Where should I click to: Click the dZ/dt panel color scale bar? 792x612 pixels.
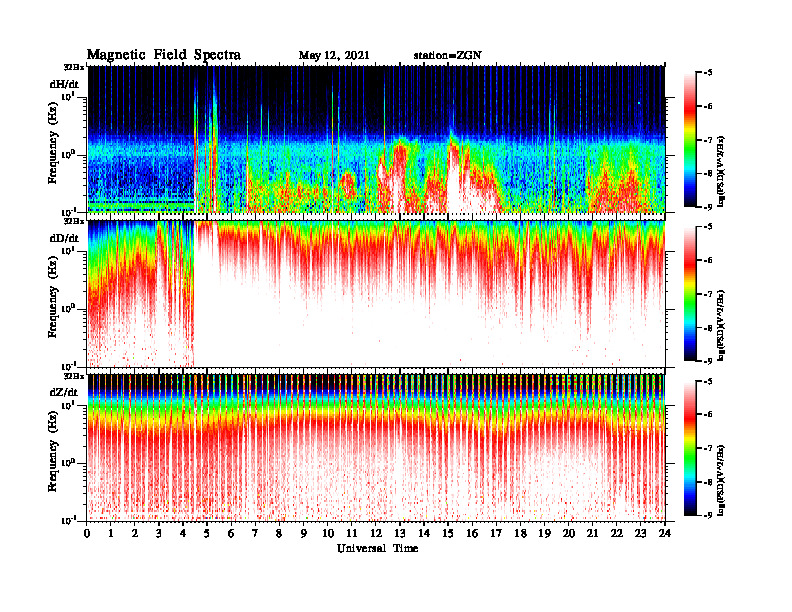[x=690, y=448]
